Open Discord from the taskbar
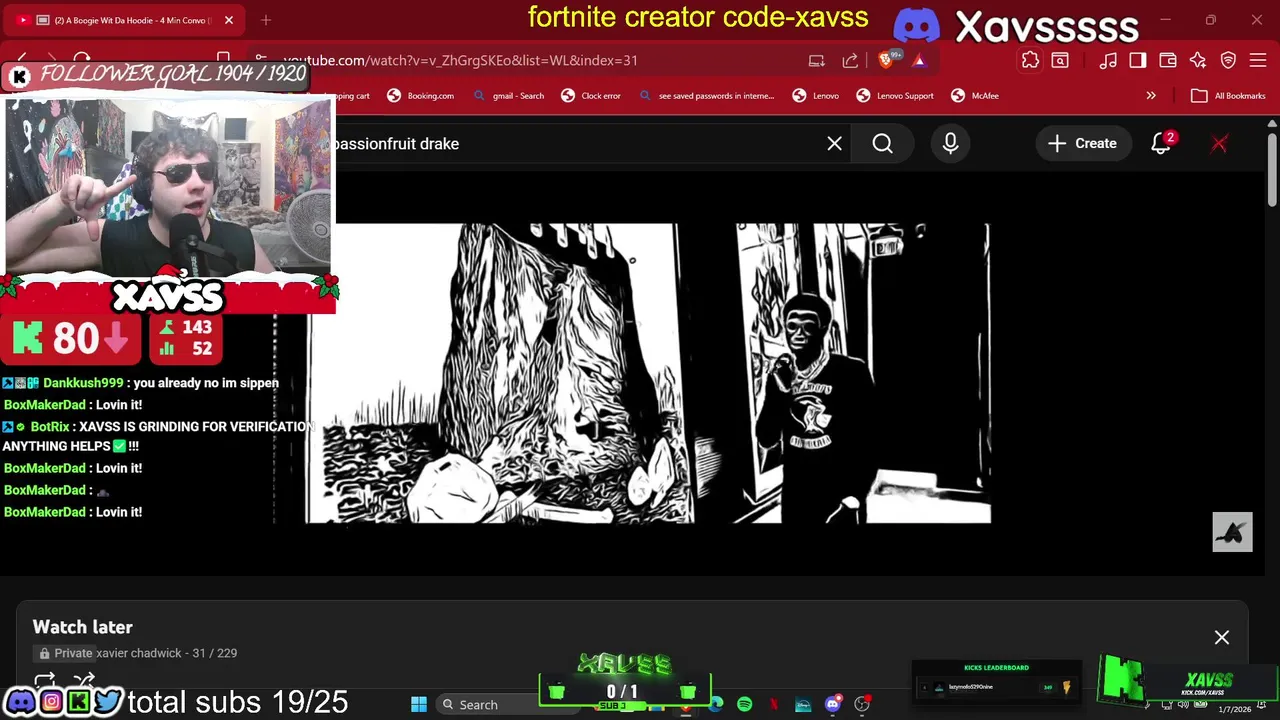 point(833,705)
